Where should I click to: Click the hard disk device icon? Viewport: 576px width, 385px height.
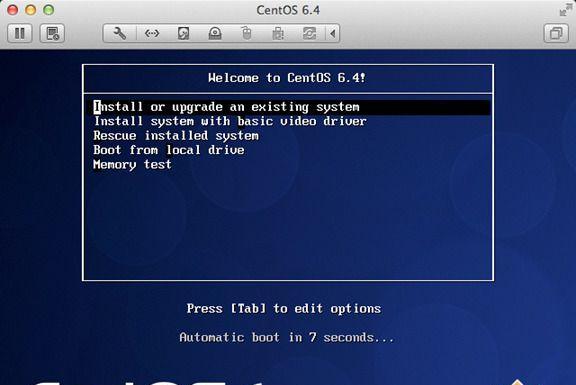pyautogui.click(x=183, y=33)
